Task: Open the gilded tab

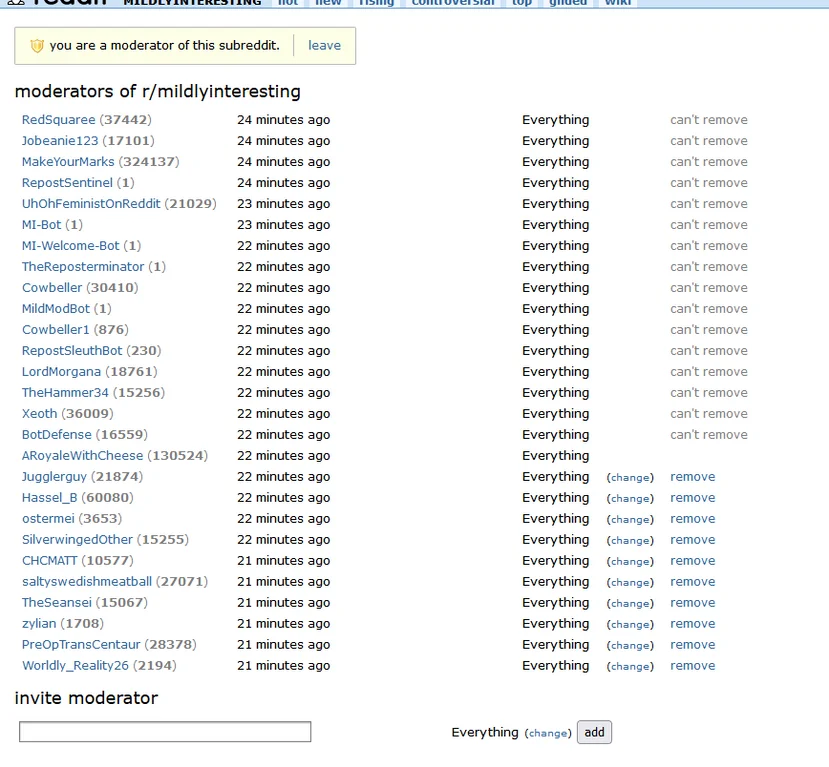Action: click(x=568, y=3)
